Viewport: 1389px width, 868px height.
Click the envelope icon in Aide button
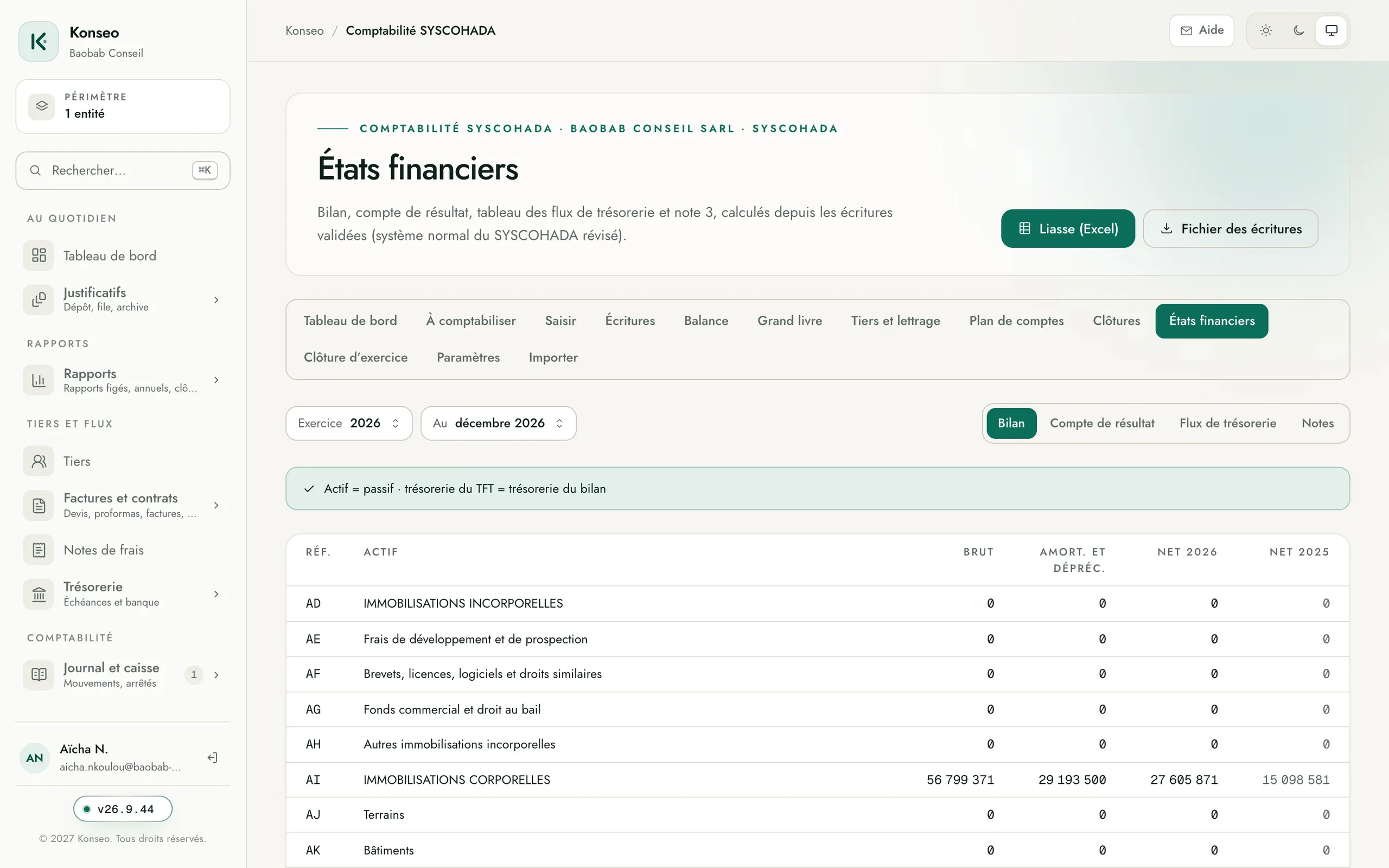pos(1187,30)
